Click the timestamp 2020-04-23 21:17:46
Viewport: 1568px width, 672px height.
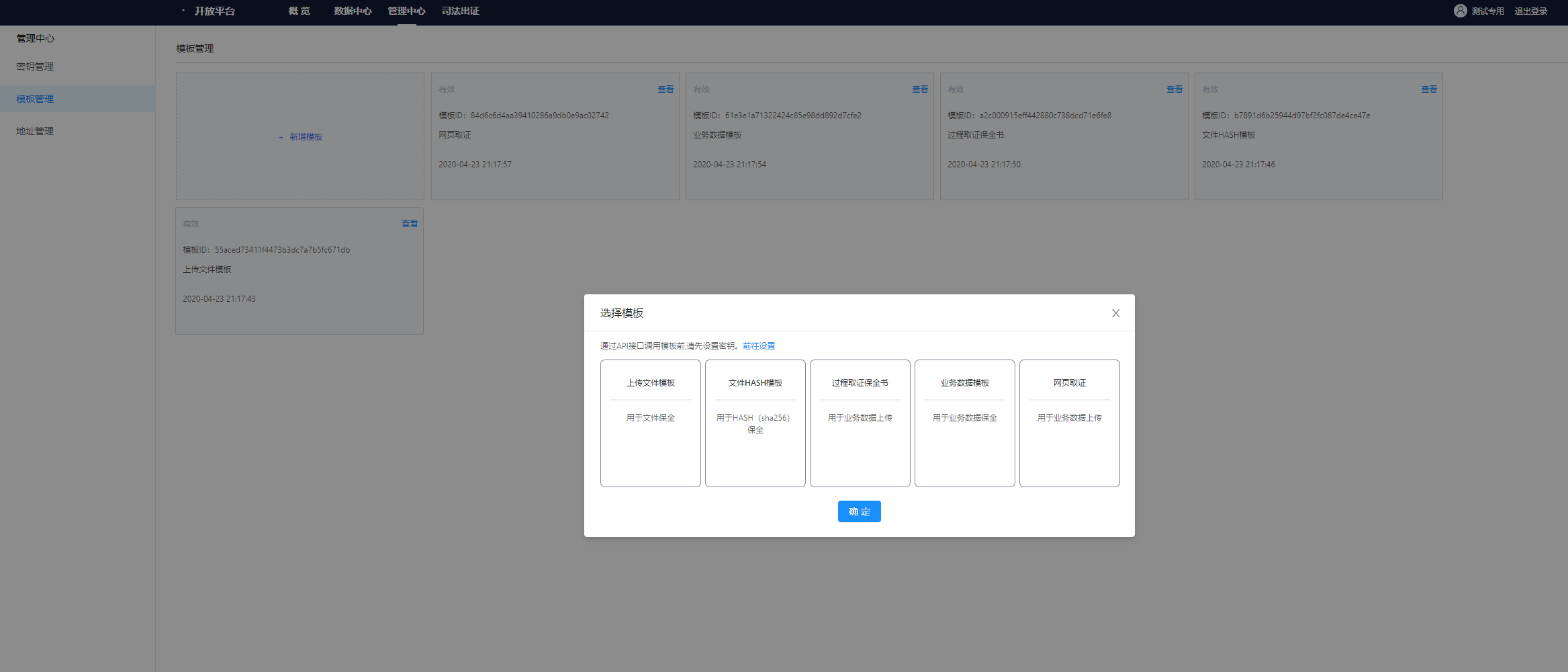1238,165
